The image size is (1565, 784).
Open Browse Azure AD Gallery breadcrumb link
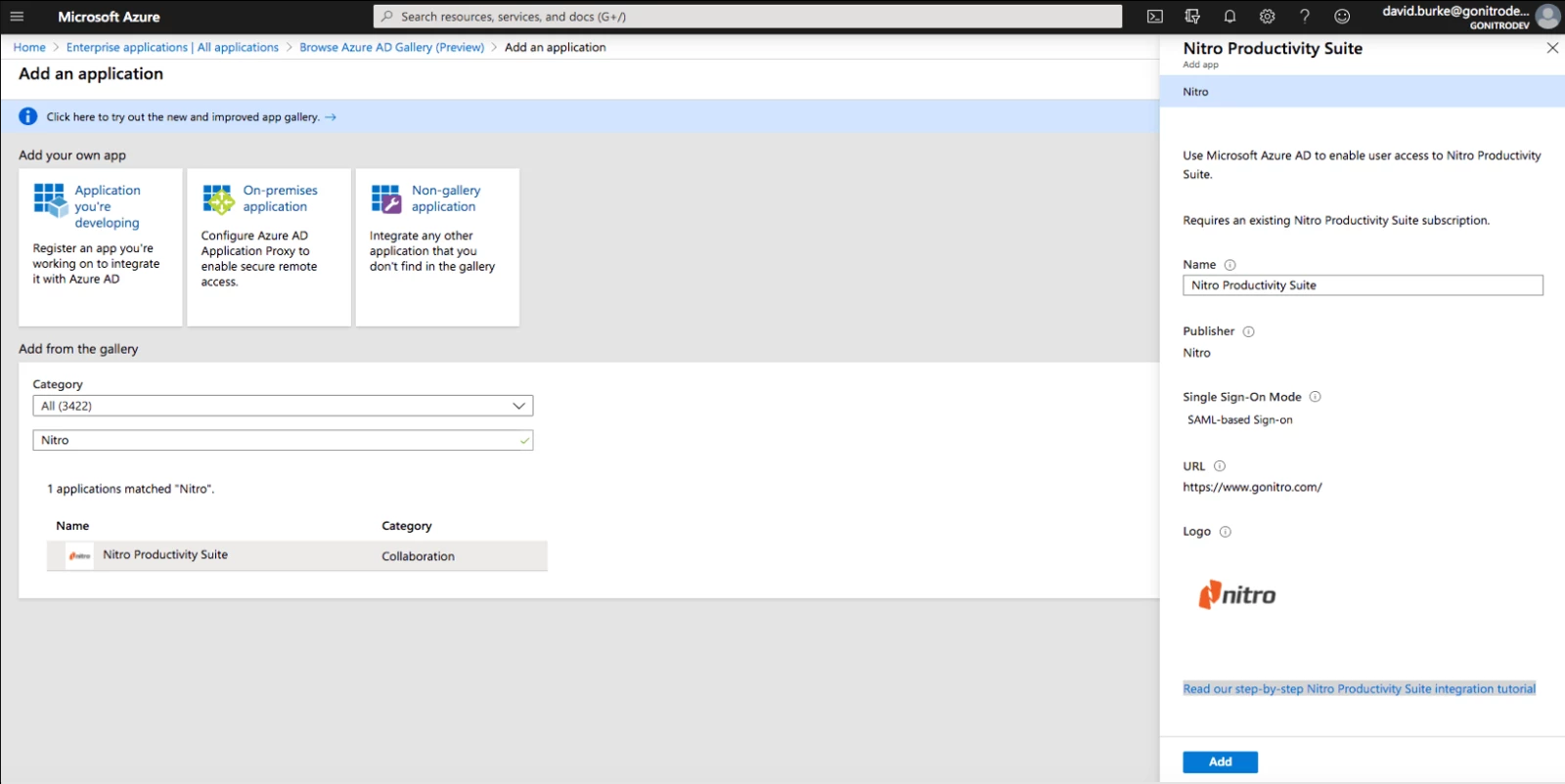[391, 47]
